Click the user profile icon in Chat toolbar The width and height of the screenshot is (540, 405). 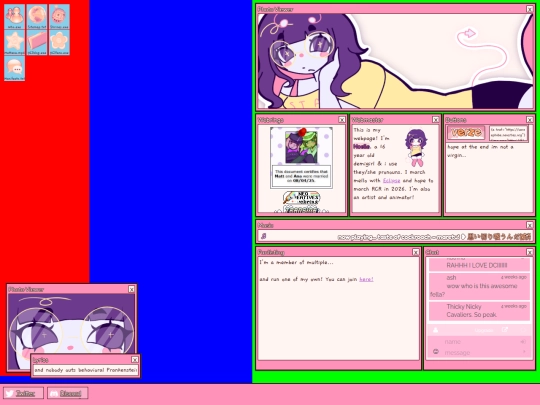coord(436,330)
